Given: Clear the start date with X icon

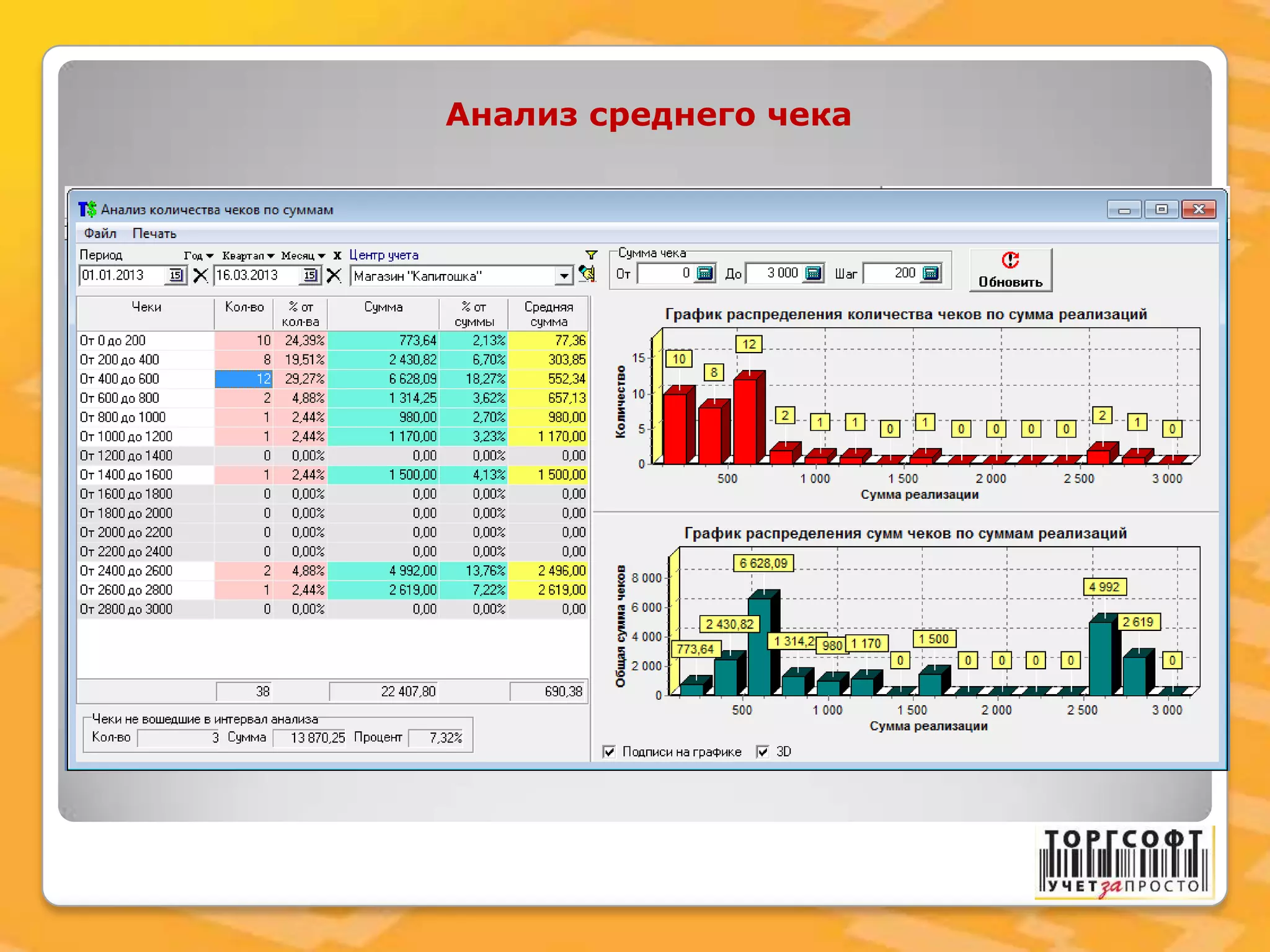Looking at the screenshot, I should 200,275.
